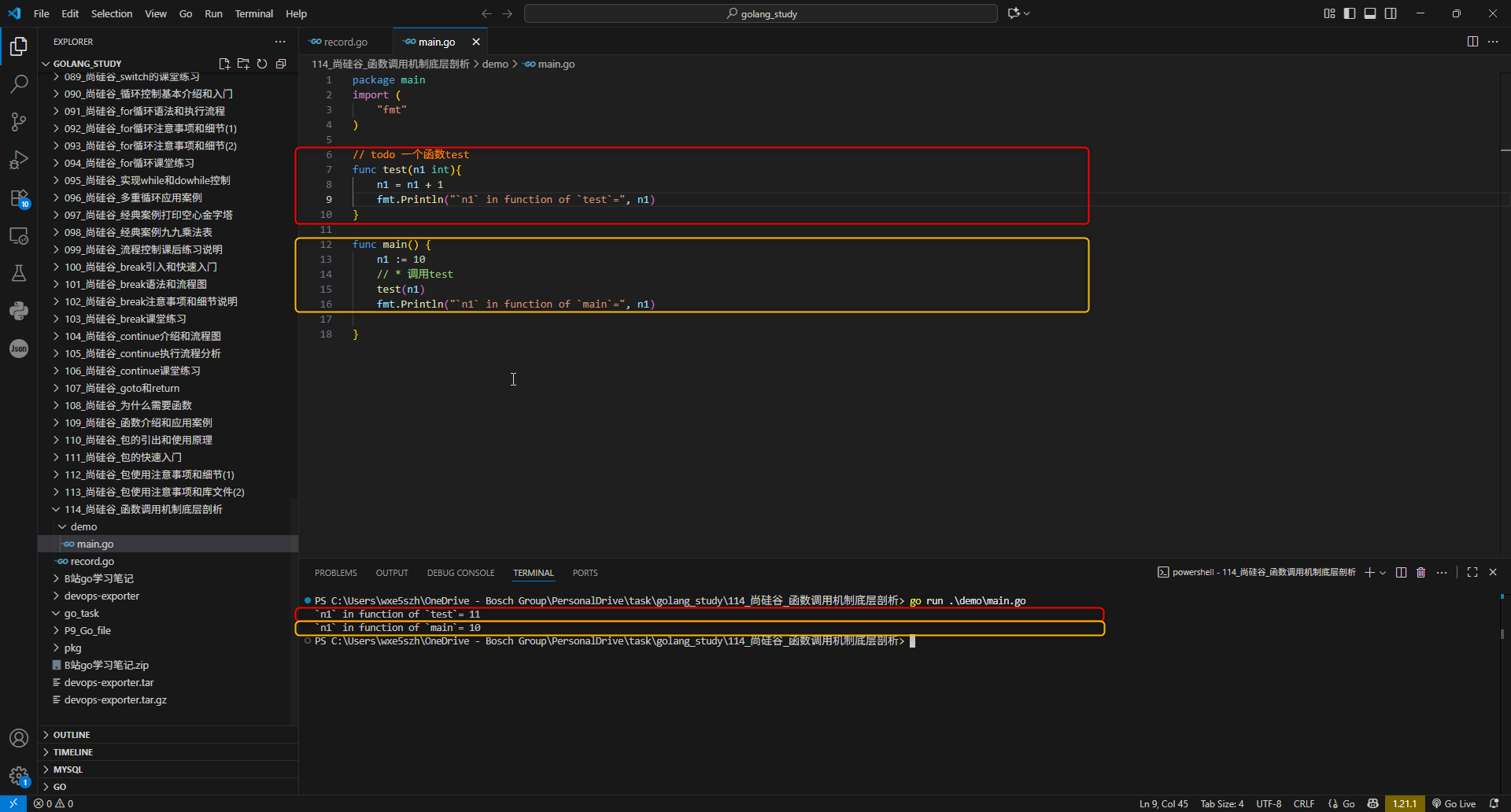Click the Go Live status bar button
Screen dimensions: 1511x812
tap(1454, 803)
